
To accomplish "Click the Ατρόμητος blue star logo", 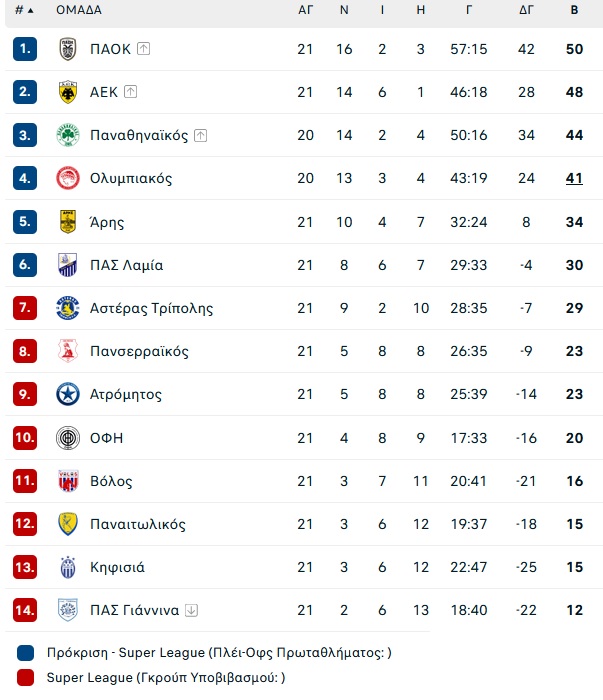I will [x=68, y=394].
